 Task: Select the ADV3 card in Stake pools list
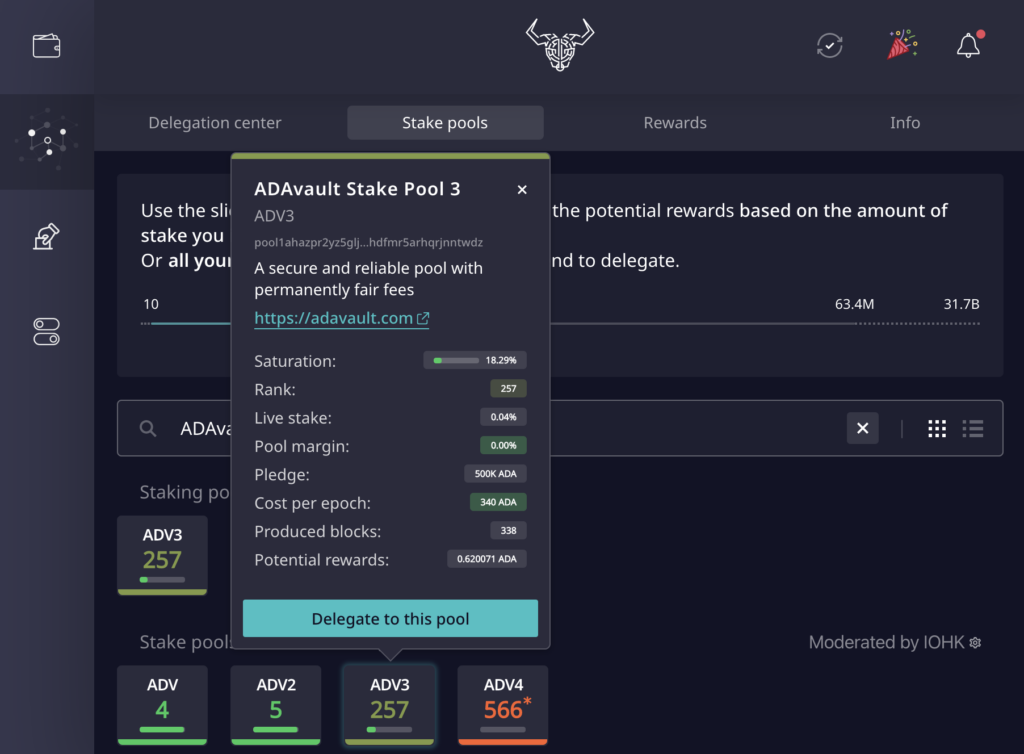(389, 705)
